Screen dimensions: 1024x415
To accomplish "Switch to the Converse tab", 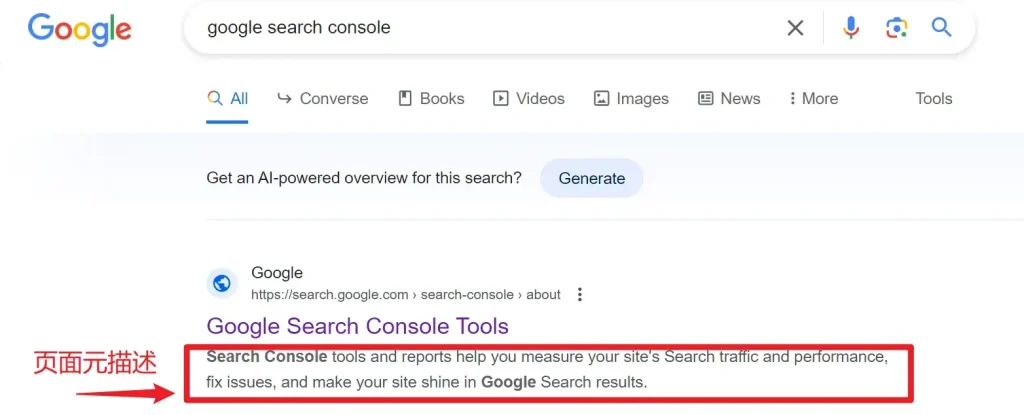I will tap(323, 99).
